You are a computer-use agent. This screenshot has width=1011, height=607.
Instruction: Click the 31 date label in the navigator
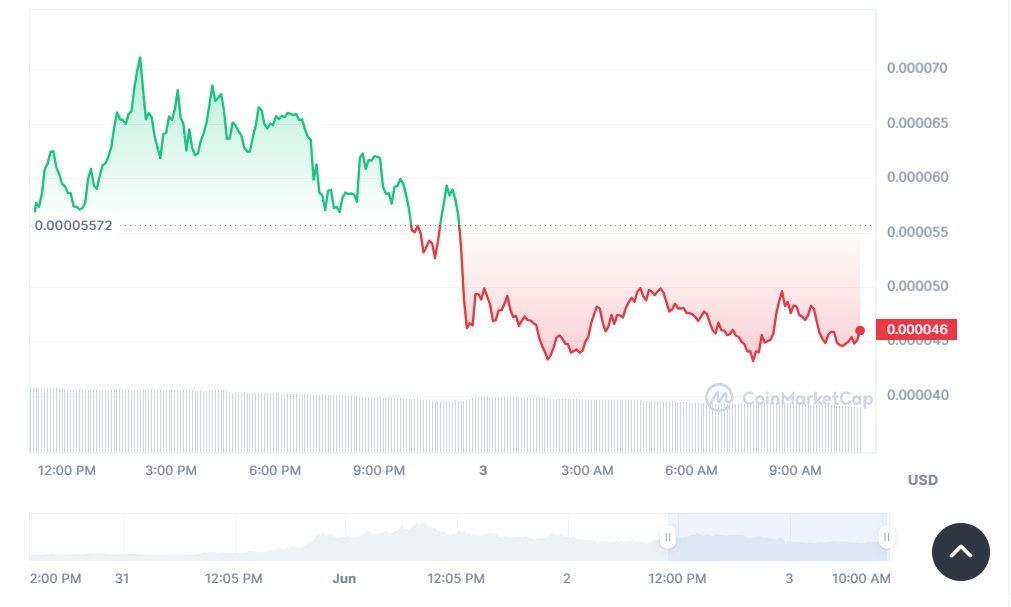(x=122, y=578)
